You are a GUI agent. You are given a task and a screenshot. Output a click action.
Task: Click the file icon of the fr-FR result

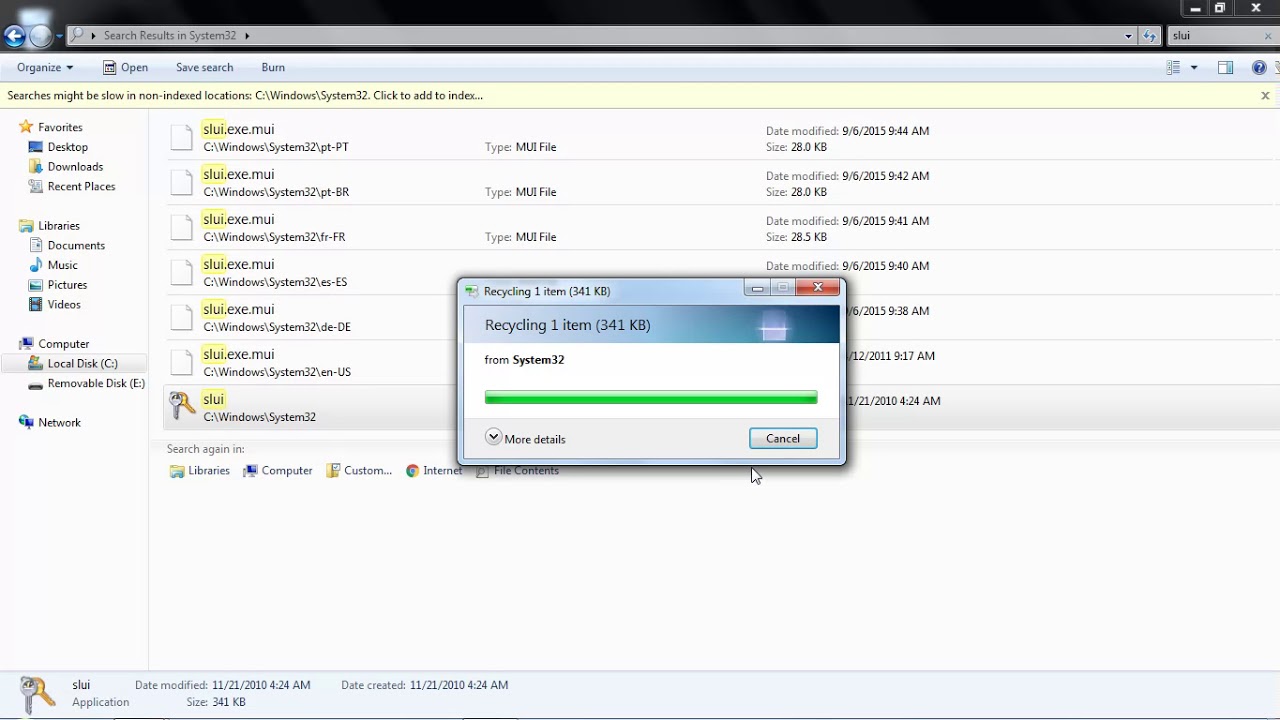[x=181, y=227]
